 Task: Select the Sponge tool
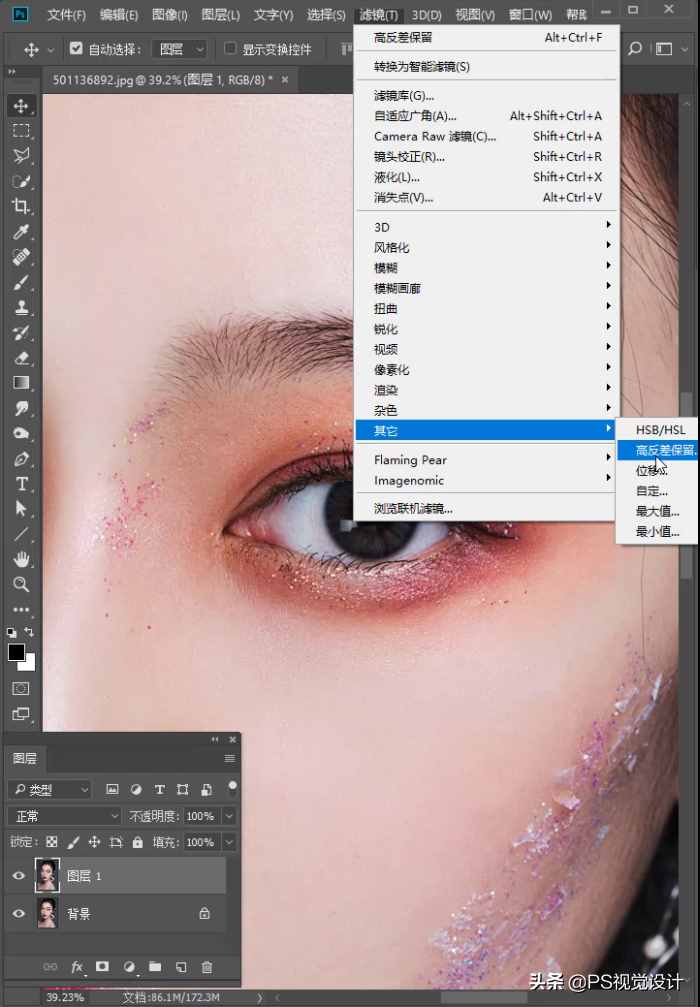pos(21,433)
